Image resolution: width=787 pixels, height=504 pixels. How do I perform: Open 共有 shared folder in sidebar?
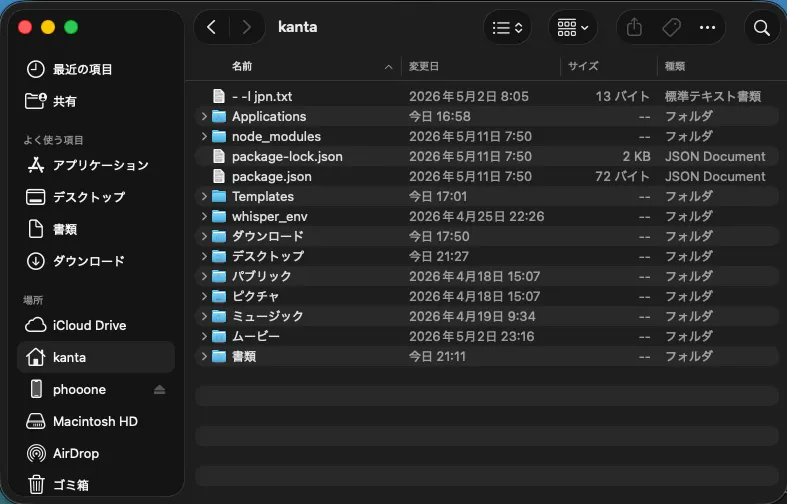96,101
